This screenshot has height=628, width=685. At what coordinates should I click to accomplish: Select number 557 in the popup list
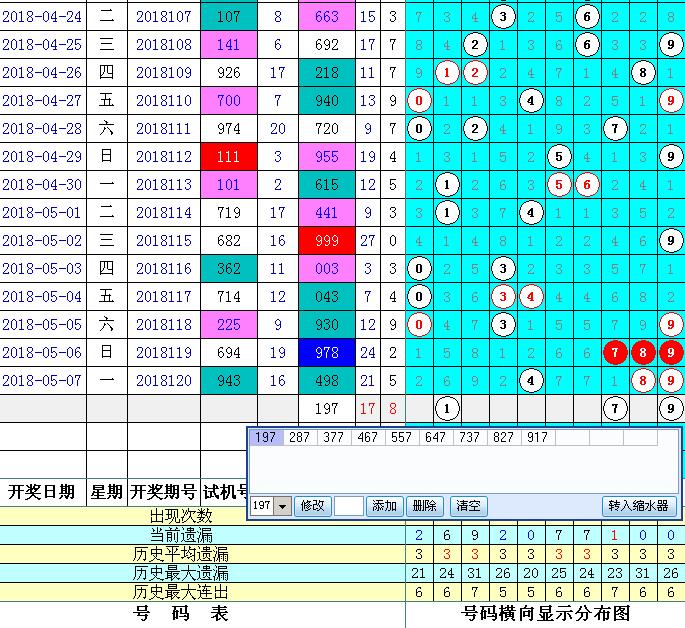click(402, 437)
